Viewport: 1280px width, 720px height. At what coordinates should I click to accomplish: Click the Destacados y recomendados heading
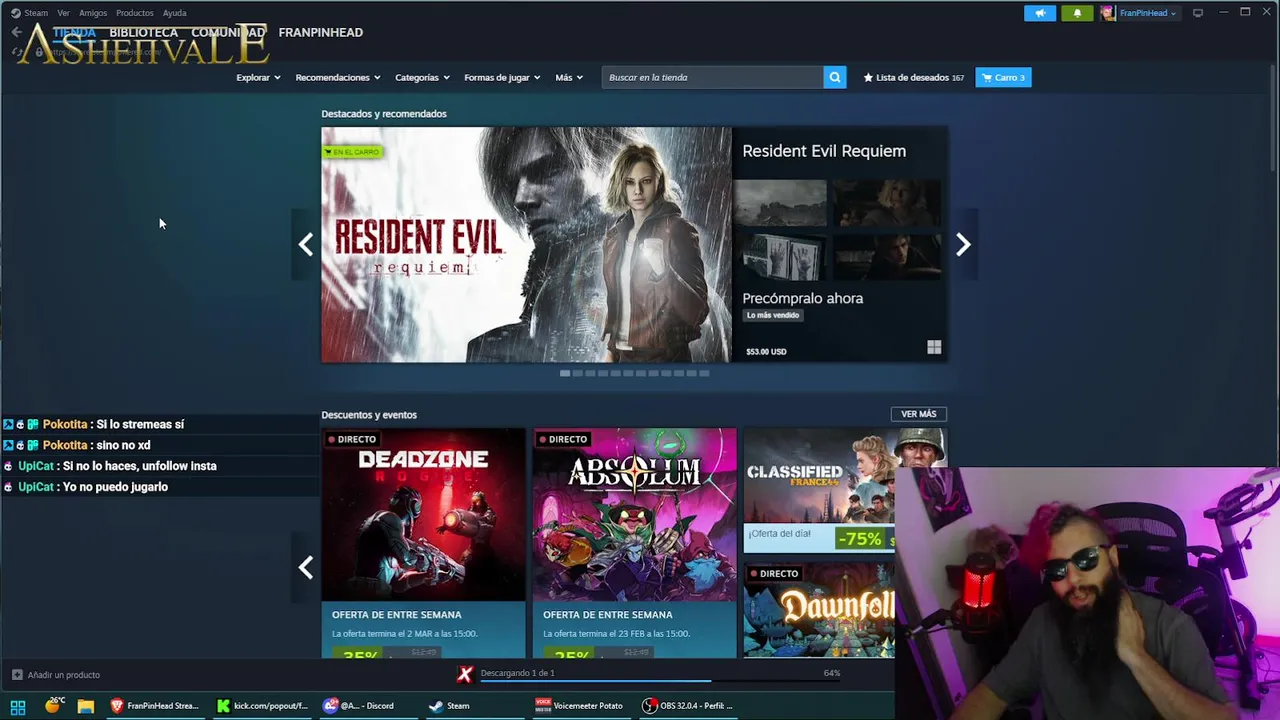(384, 114)
